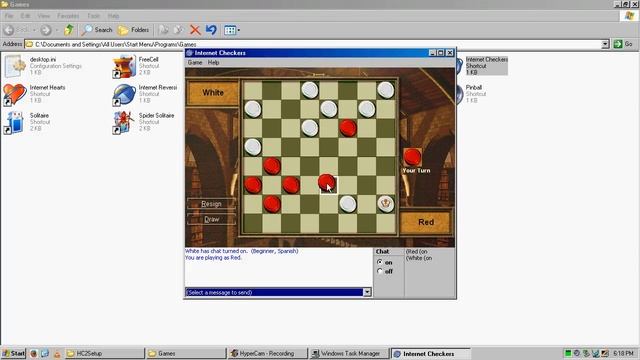Open the File menu in Games window
Screen dimensions: 640x360
9,16
